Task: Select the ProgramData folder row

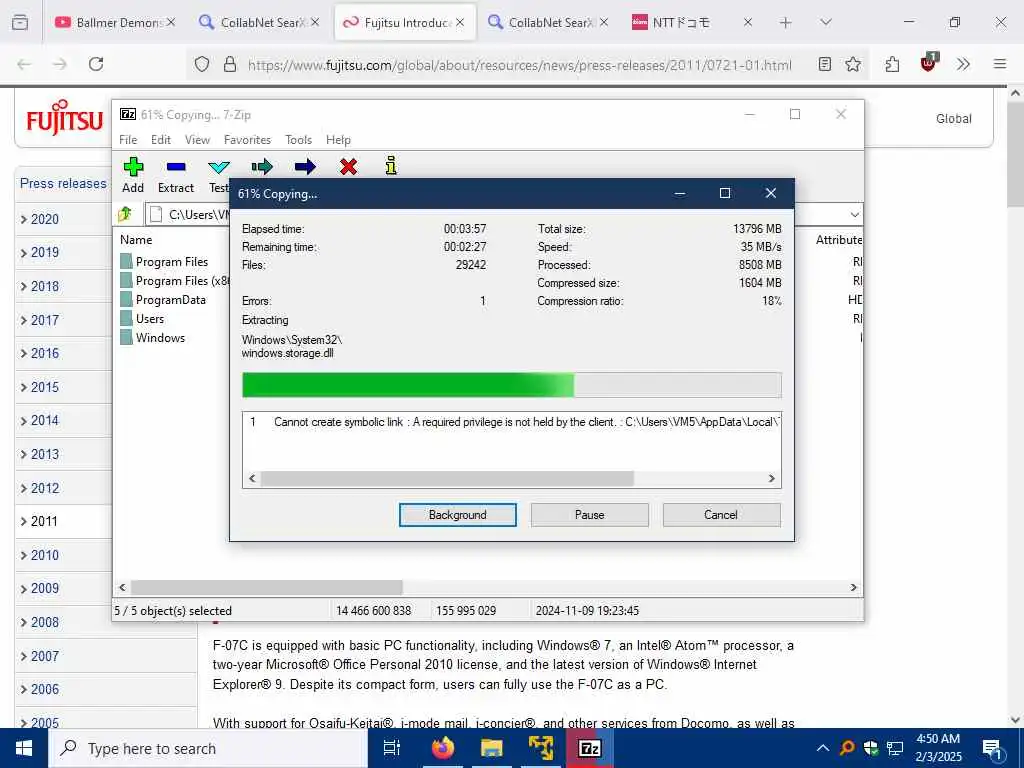Action: tap(163, 300)
